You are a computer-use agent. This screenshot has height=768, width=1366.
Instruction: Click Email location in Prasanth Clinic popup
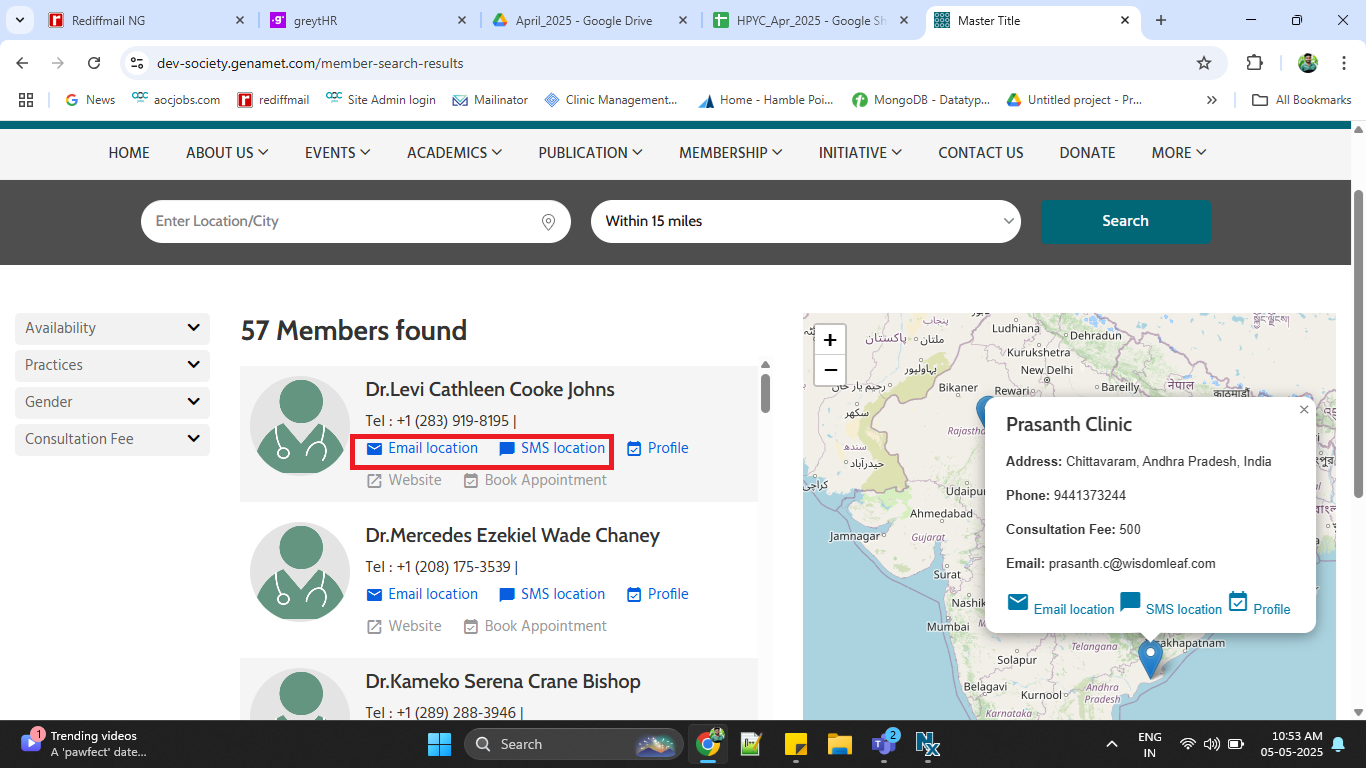coord(1061,608)
